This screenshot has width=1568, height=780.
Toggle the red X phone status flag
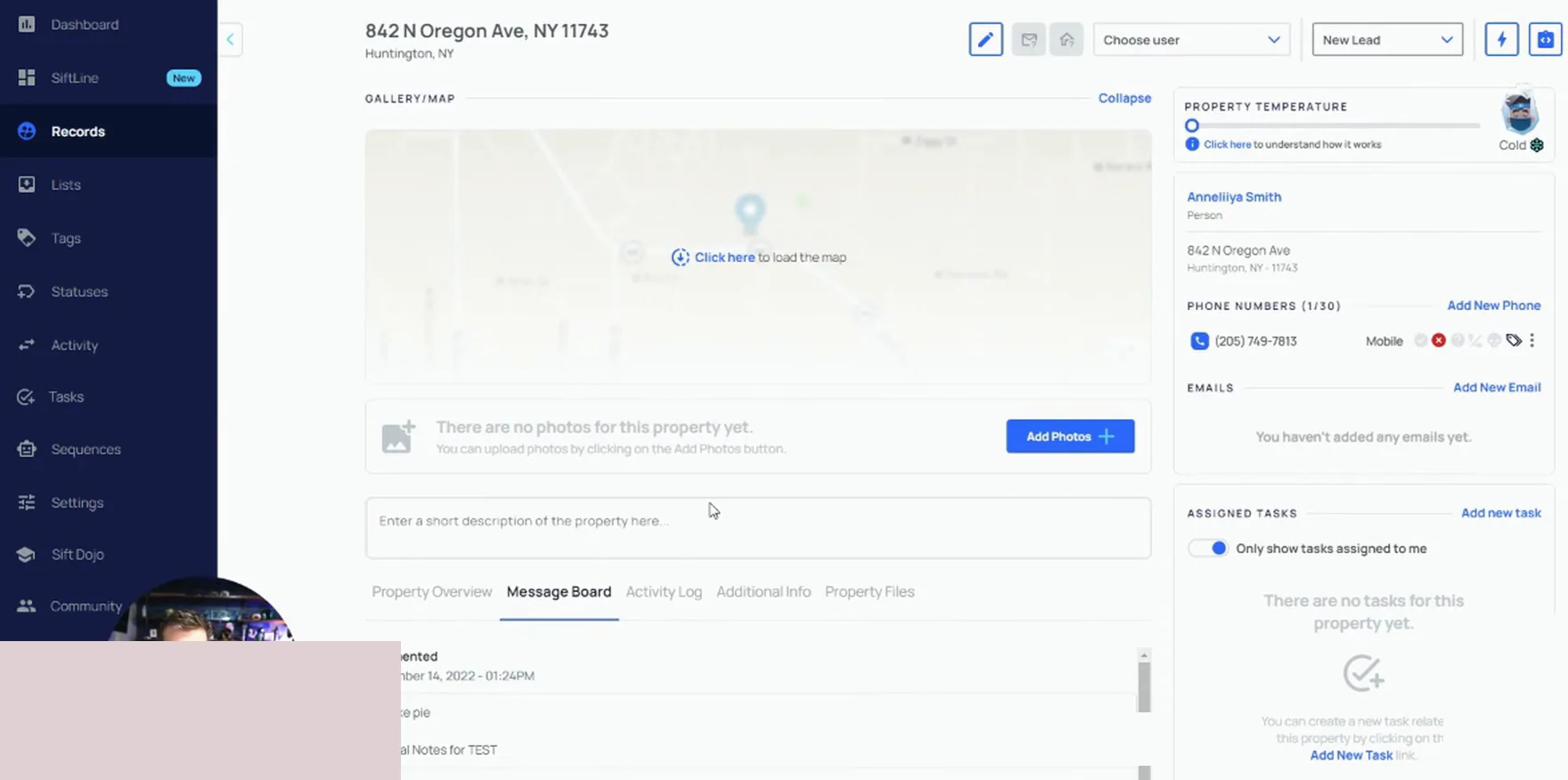[1439, 340]
